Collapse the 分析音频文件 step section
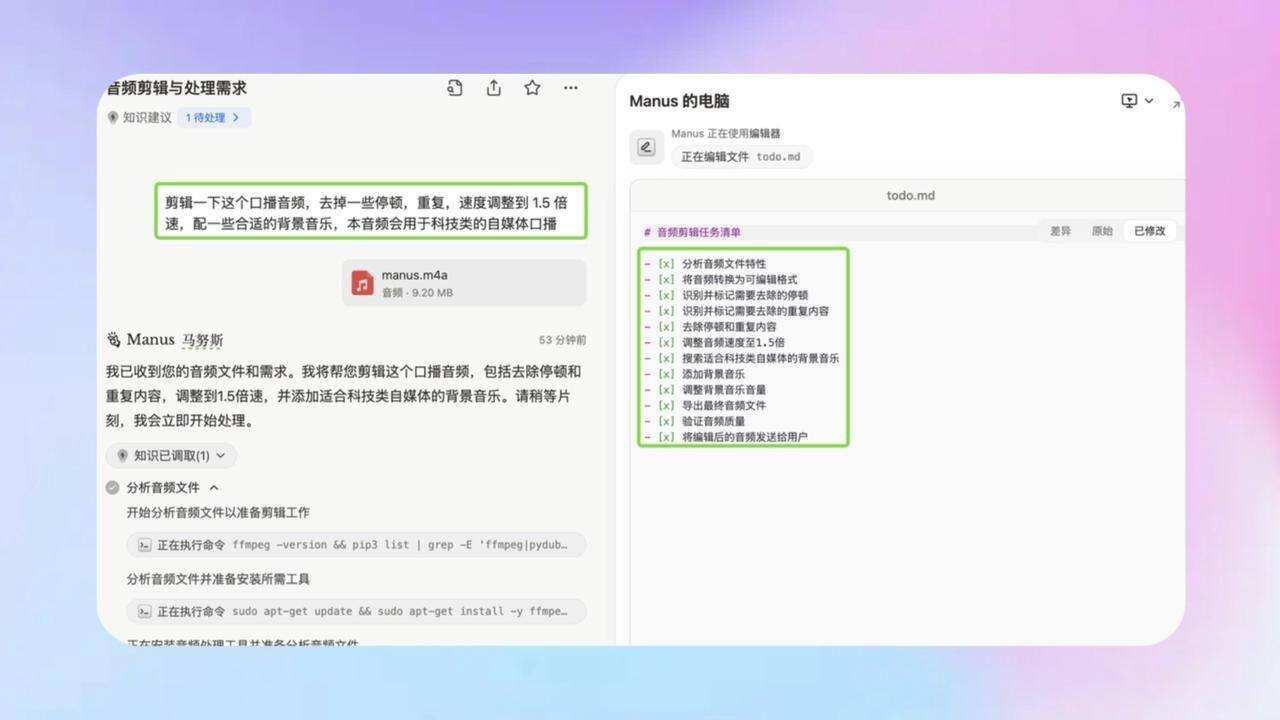The width and height of the screenshot is (1280, 720). [214, 488]
